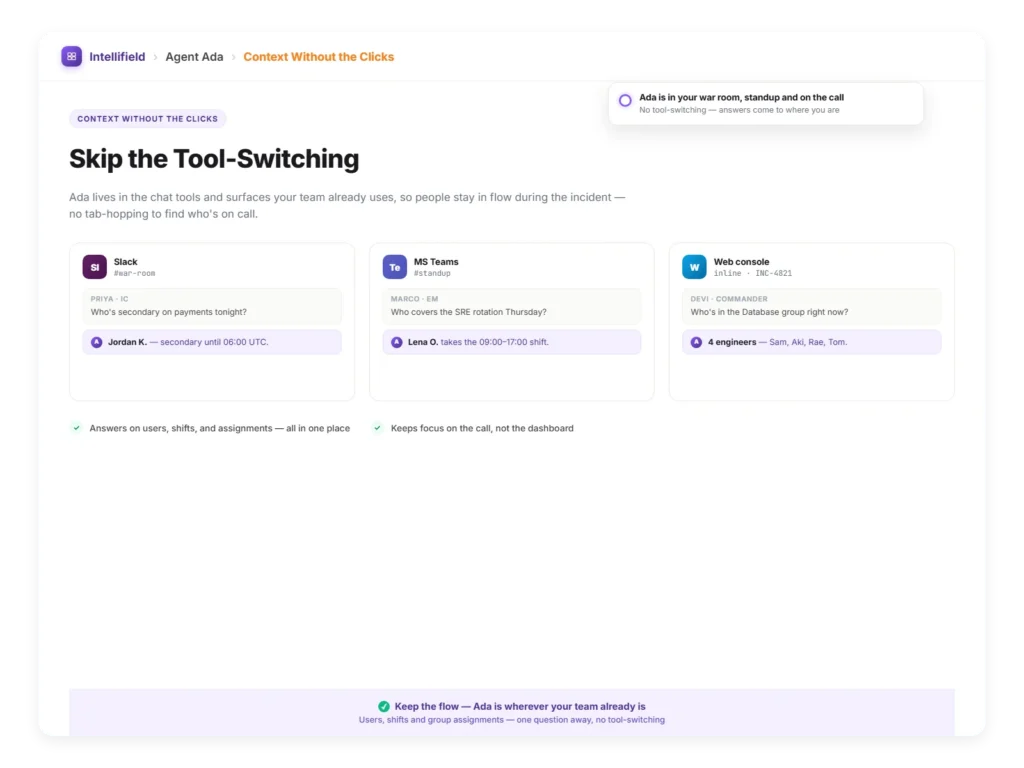Screen dimensions: 1024x768
Task: Select the Slack app icon
Action: 95,267
